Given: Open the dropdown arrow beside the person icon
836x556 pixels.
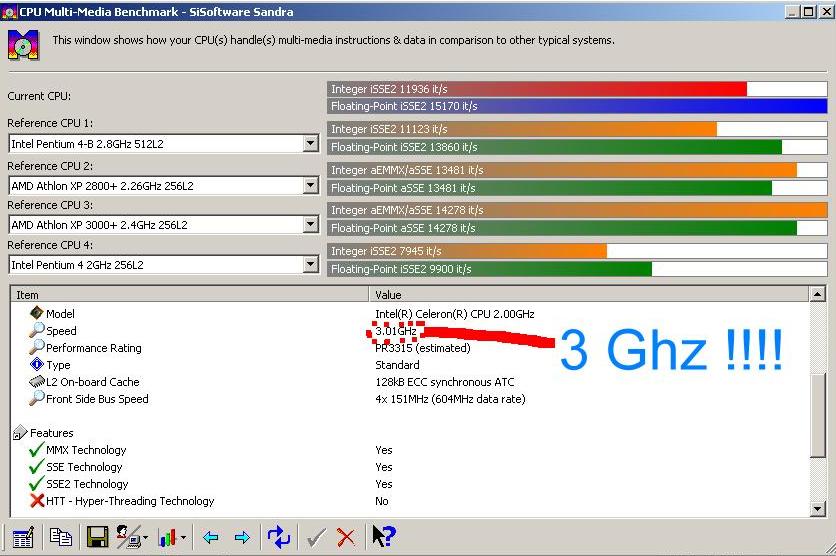Looking at the screenshot, I should pos(145,537).
